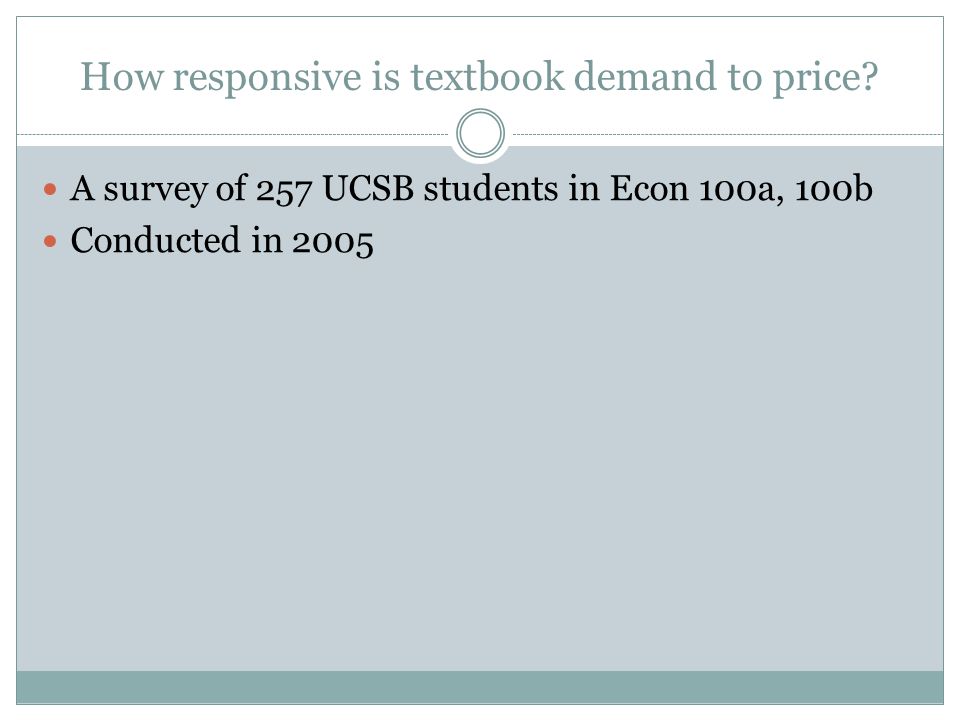Viewport: 960px width, 720px height.
Task: Click the word 'survey' in first bullet
Action: (155, 190)
